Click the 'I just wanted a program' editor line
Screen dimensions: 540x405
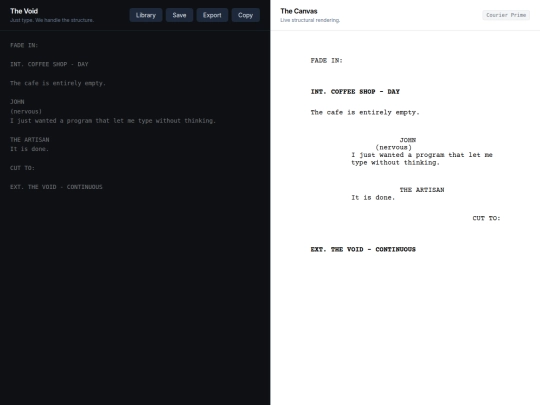113,121
